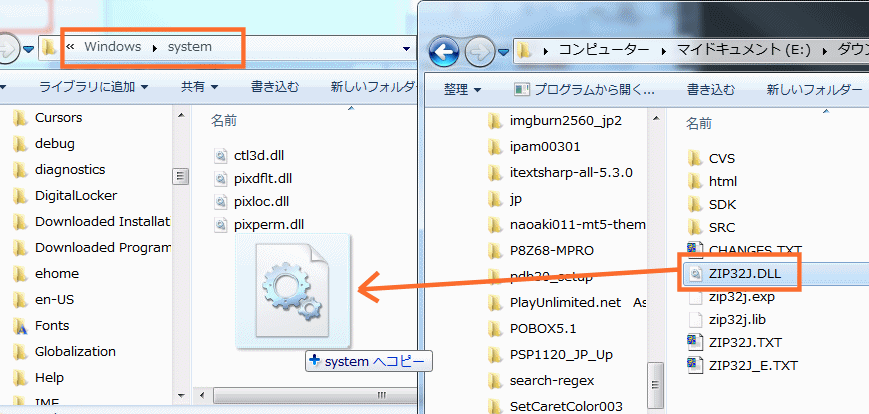The image size is (869, 414).
Task: Select the SDK folder icon
Action: pos(696,204)
